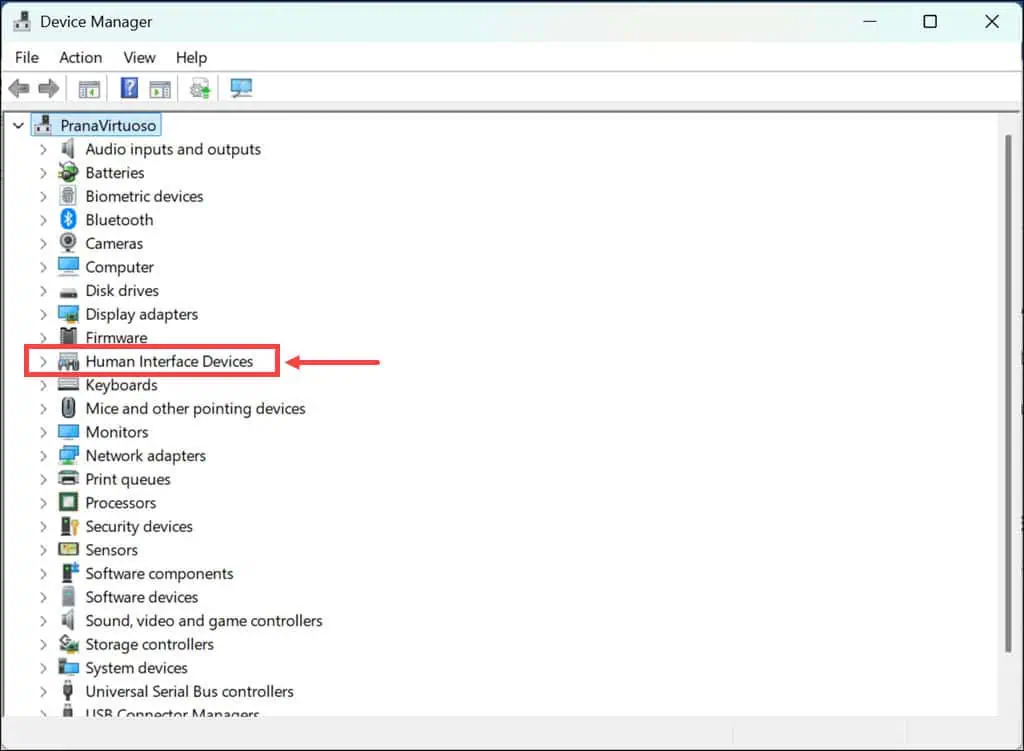
Task: Click the Storage controllers icon
Action: 68,644
